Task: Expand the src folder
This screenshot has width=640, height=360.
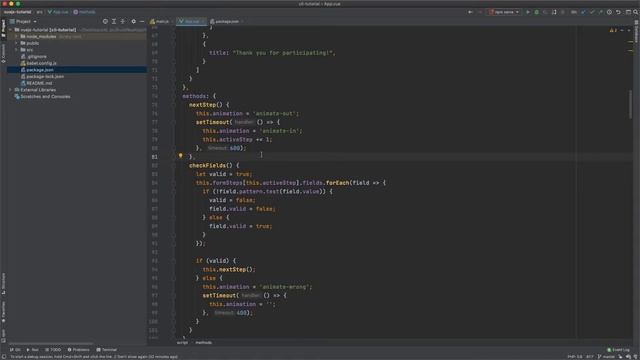Action: (17, 50)
